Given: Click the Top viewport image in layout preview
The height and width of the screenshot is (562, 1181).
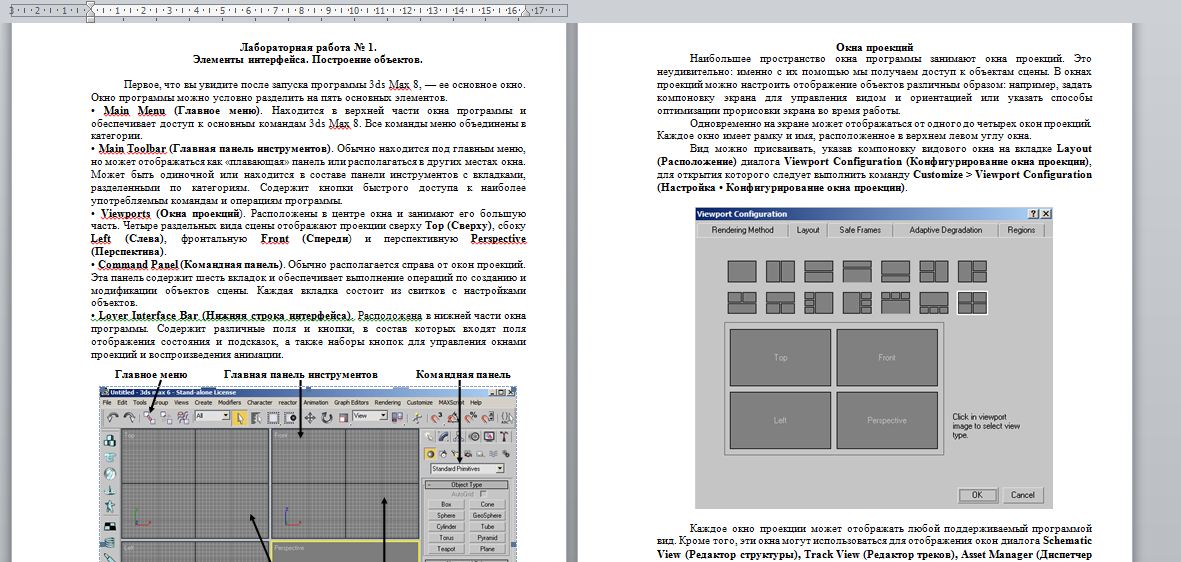Looking at the screenshot, I should pyautogui.click(x=780, y=357).
